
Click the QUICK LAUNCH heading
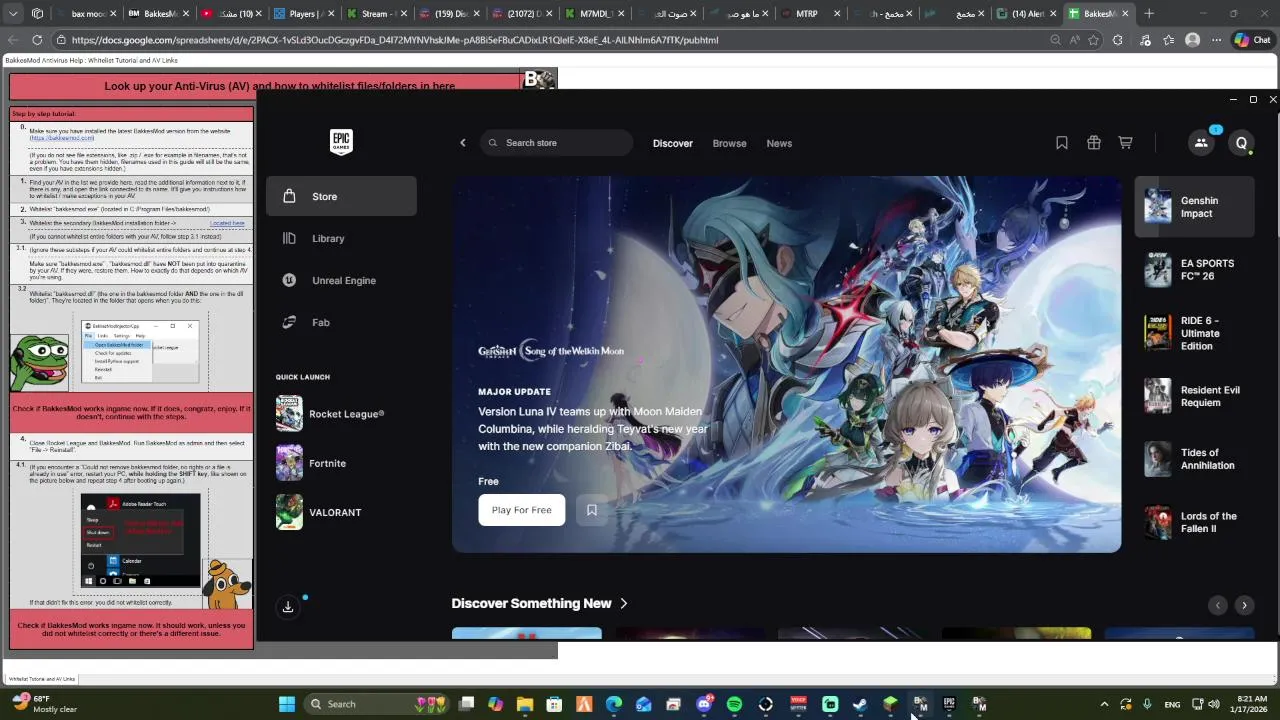[303, 377]
